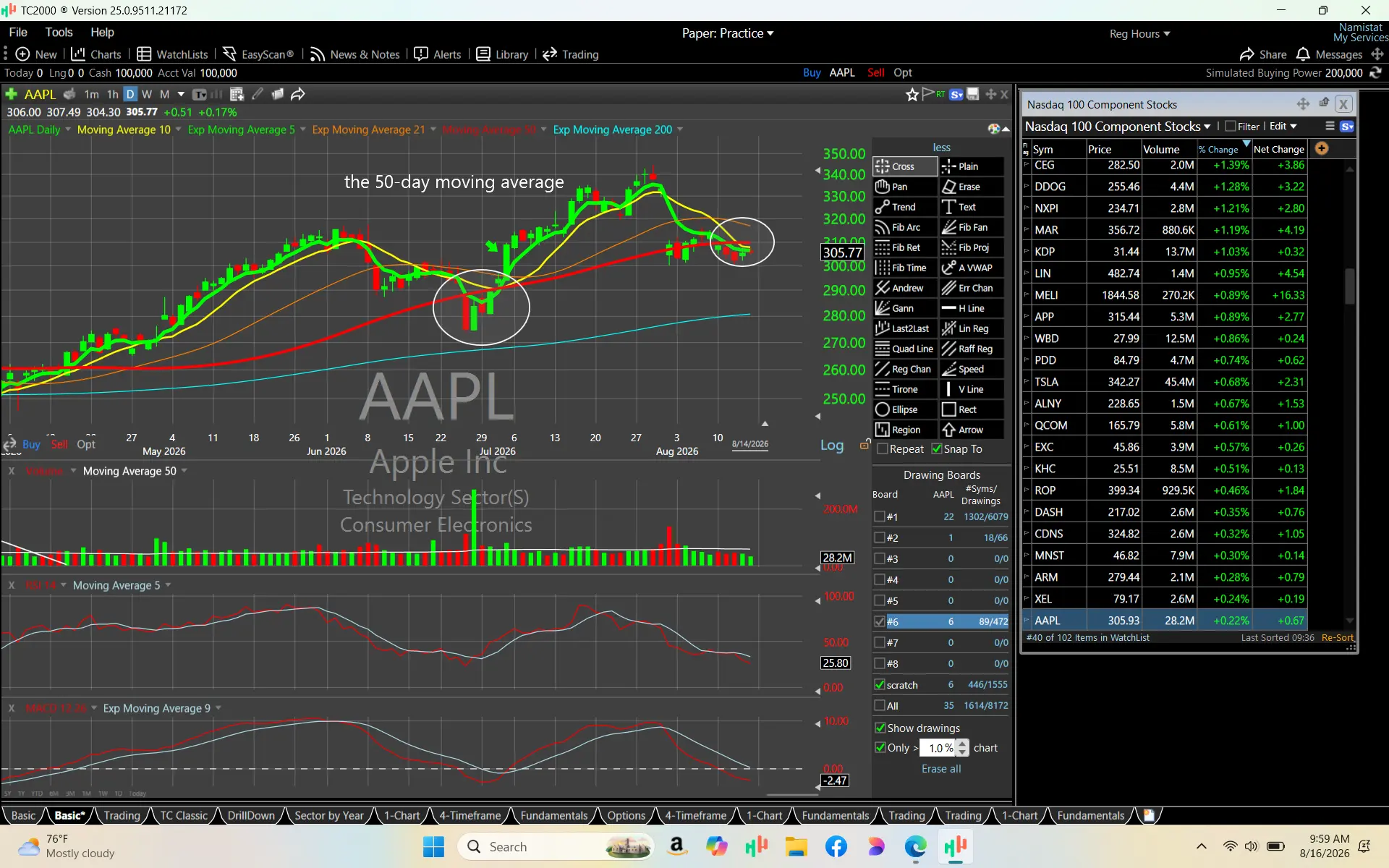1389x868 pixels.
Task: Switch to the TC Classic layout tab
Action: click(184, 815)
